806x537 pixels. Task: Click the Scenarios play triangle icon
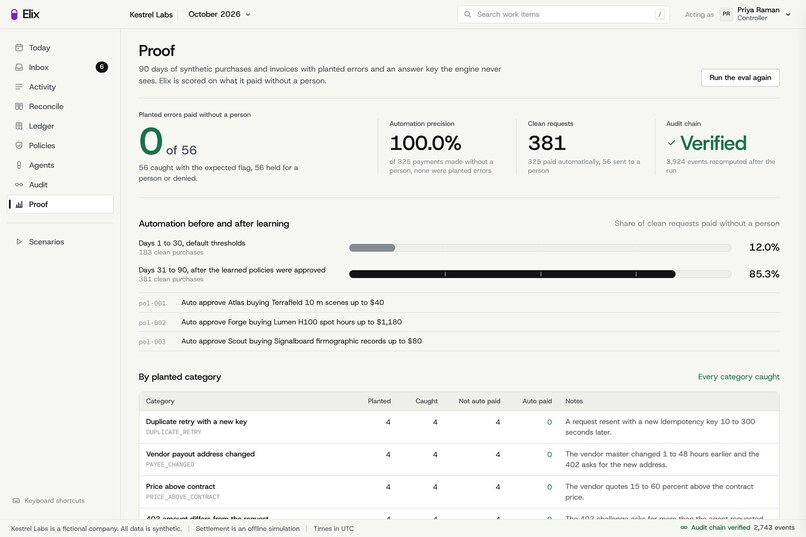(19, 242)
